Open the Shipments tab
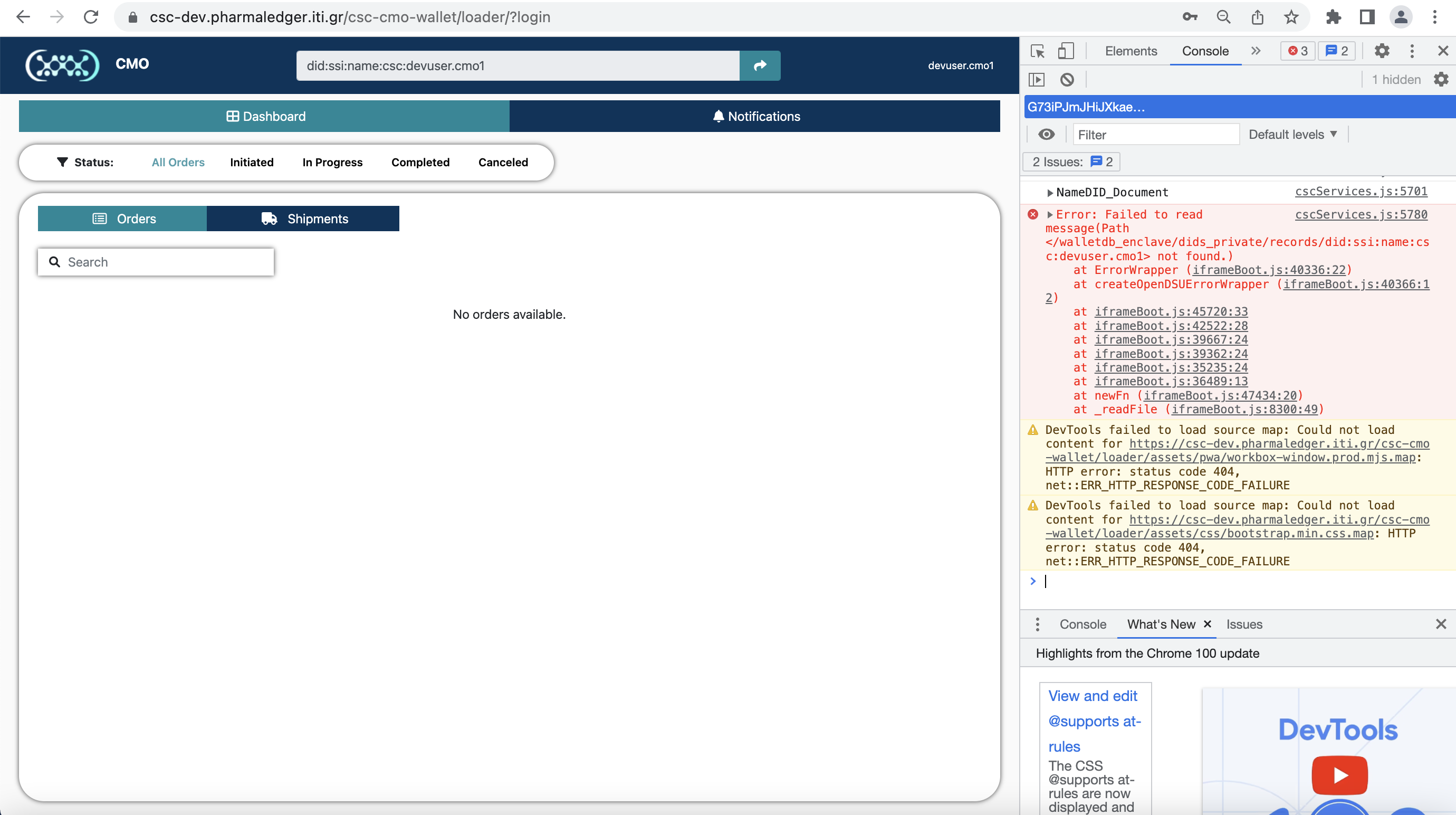 coord(303,219)
